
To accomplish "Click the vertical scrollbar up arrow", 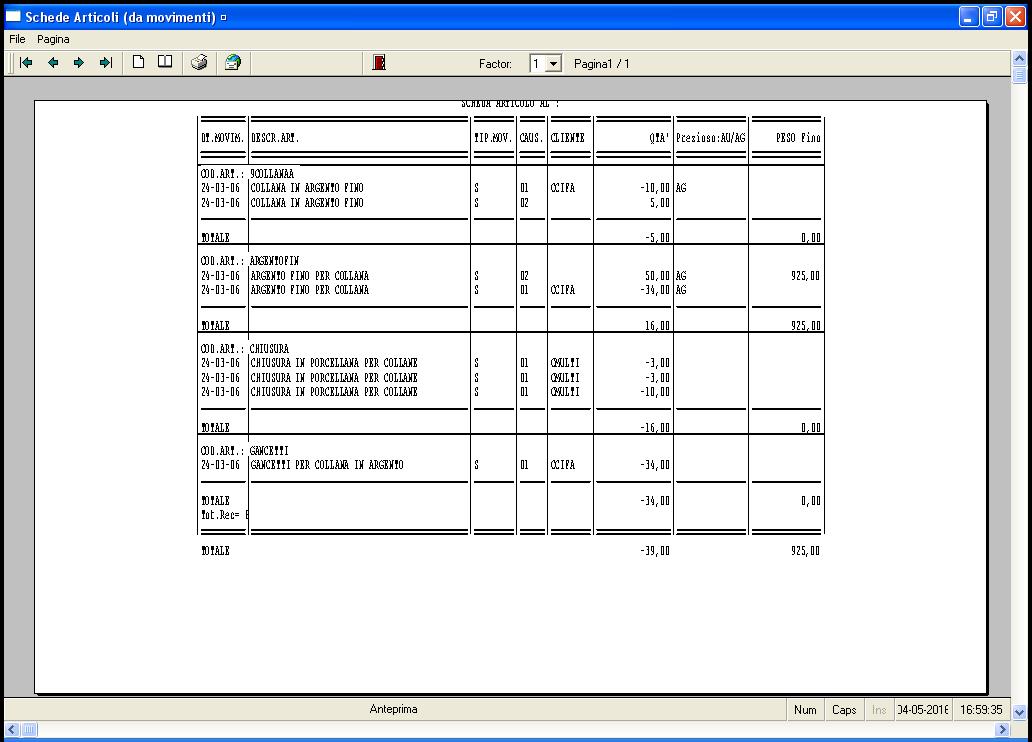I will pyautogui.click(x=1019, y=59).
